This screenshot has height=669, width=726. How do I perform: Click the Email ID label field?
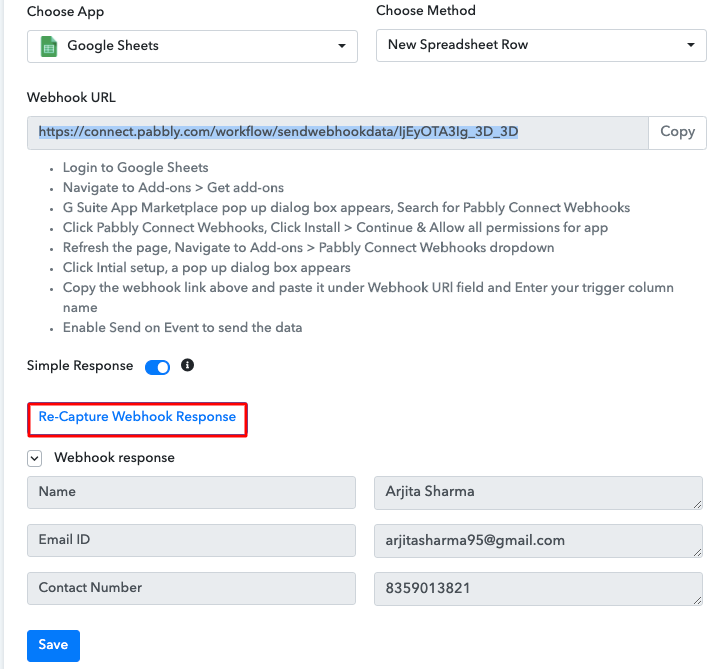191,540
